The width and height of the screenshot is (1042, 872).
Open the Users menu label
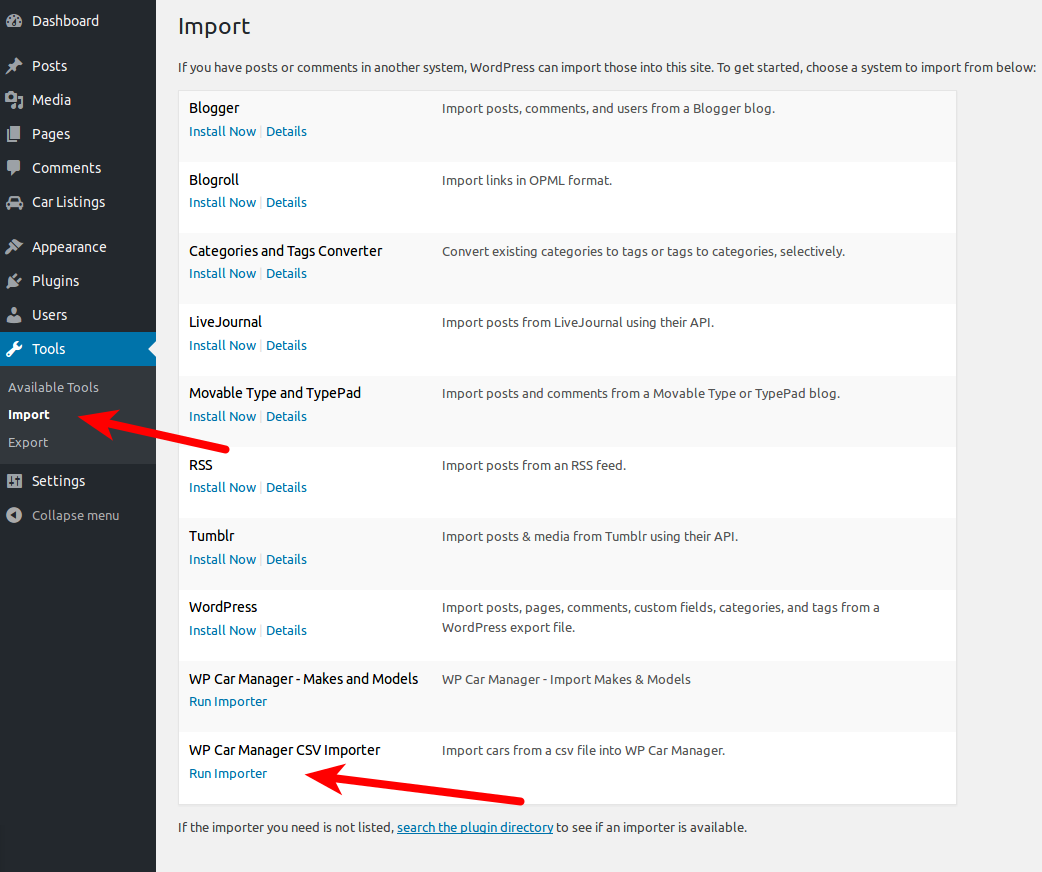(x=49, y=315)
